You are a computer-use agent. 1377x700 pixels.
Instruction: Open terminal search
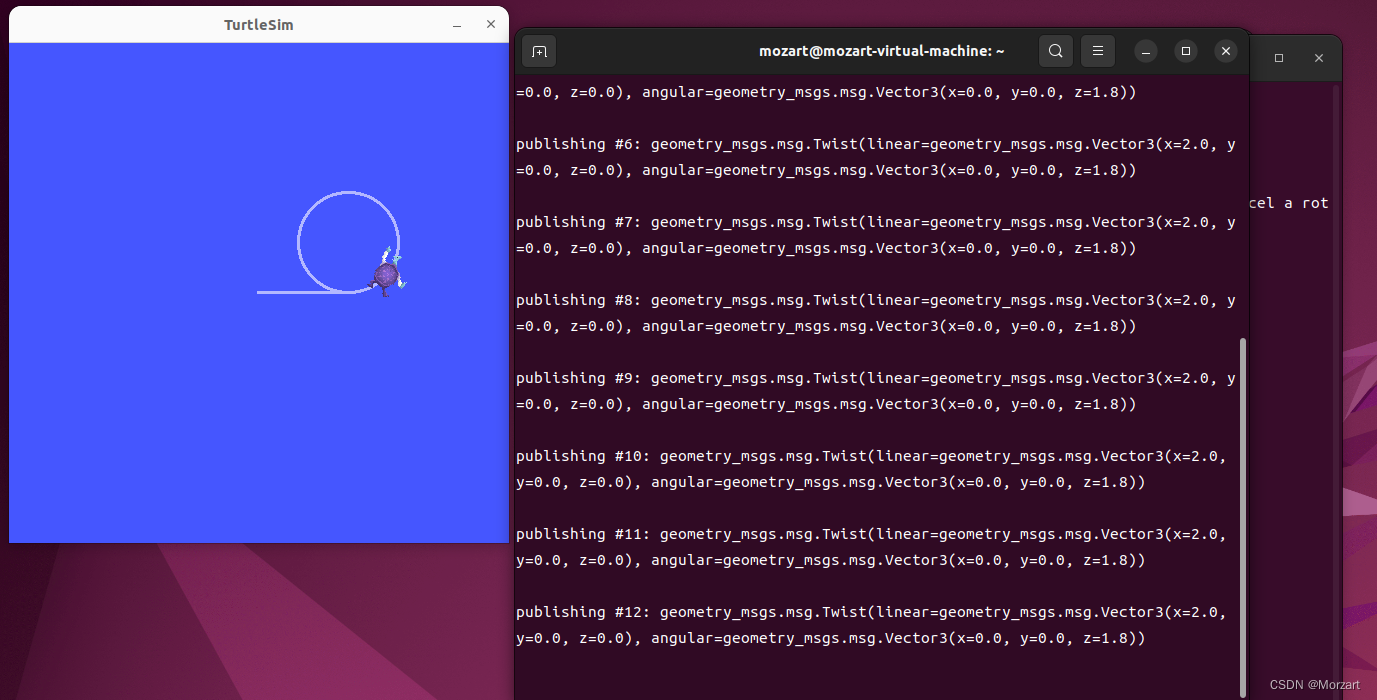pyautogui.click(x=1056, y=51)
